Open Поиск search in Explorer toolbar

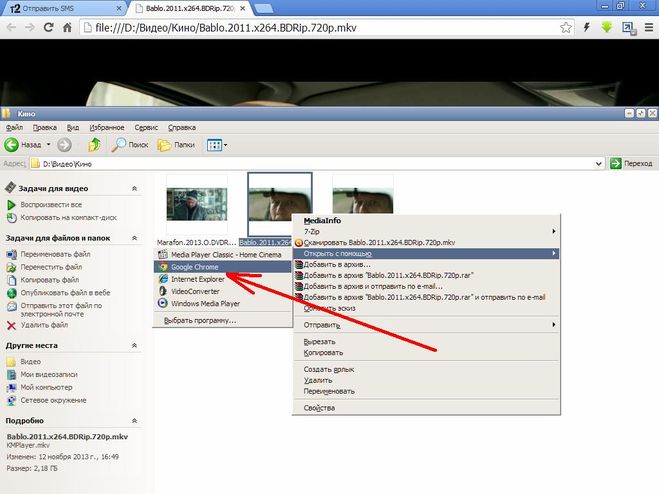[x=129, y=145]
